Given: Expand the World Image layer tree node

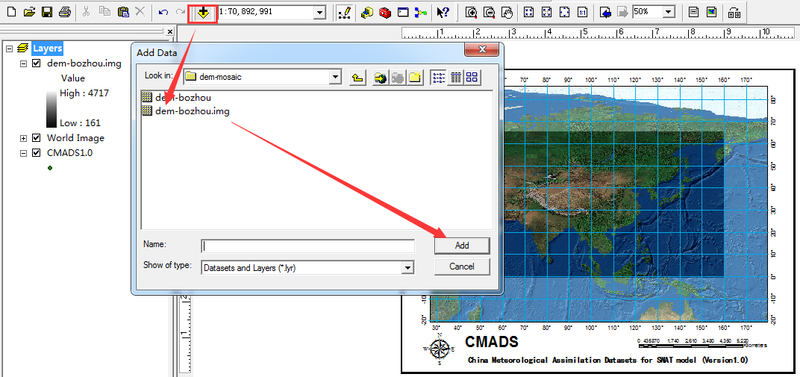Looking at the screenshot, I should click(x=23, y=138).
